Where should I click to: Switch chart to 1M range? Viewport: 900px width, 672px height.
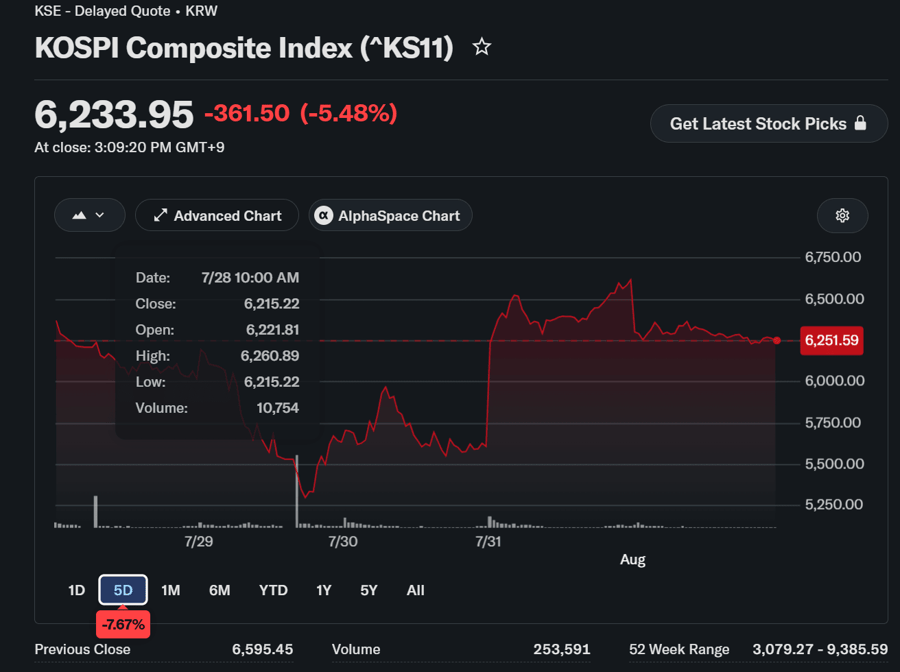click(170, 590)
